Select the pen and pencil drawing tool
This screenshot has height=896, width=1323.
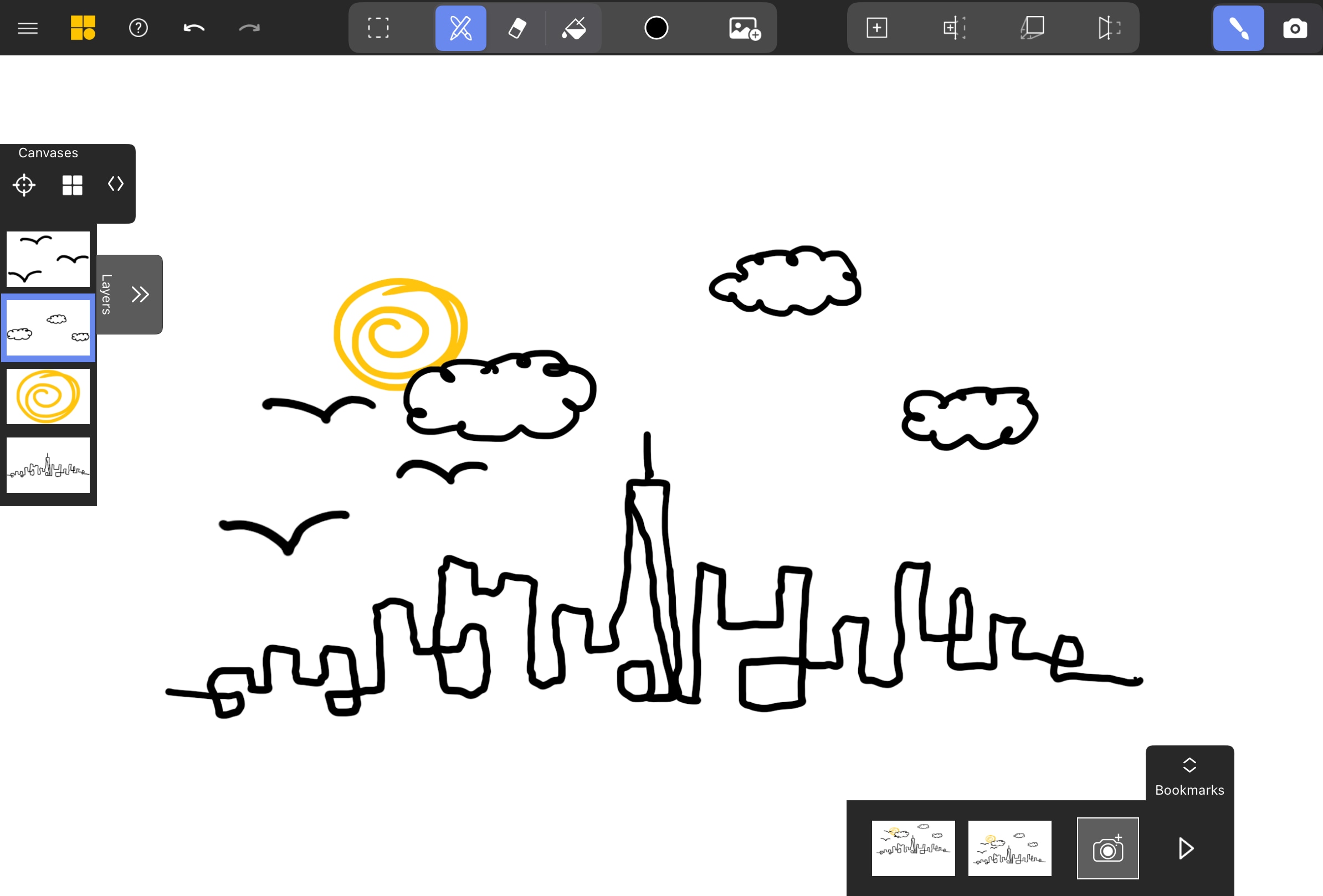point(460,28)
